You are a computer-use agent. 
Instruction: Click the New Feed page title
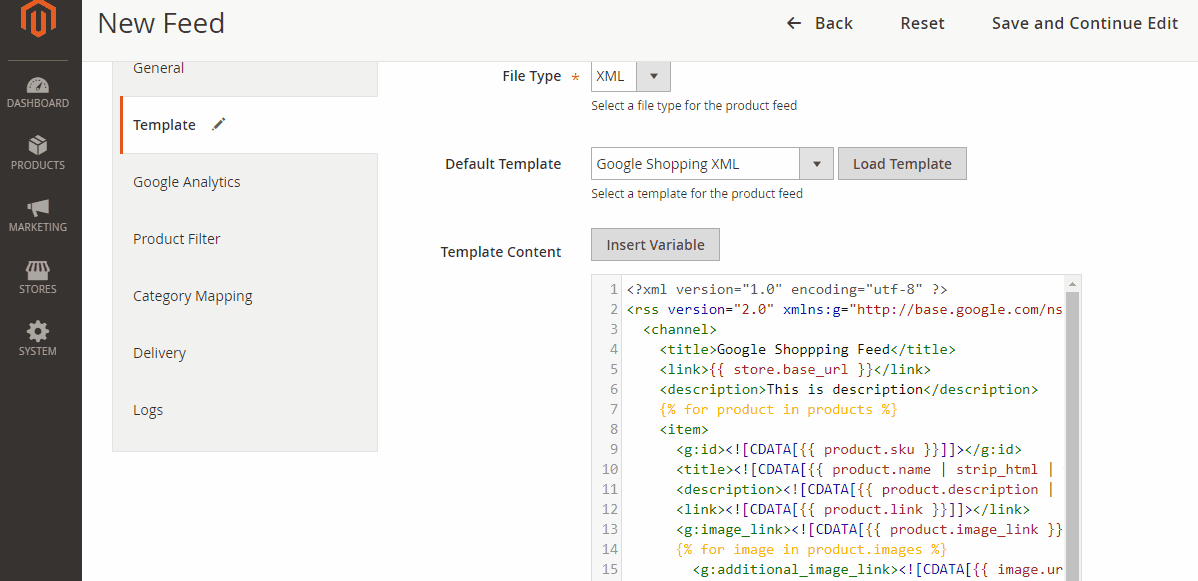coord(161,24)
